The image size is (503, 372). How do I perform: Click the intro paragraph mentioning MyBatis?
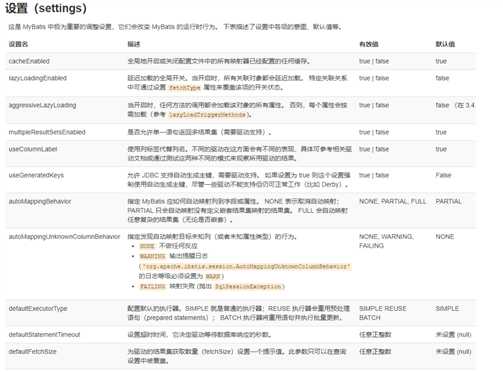[175, 27]
